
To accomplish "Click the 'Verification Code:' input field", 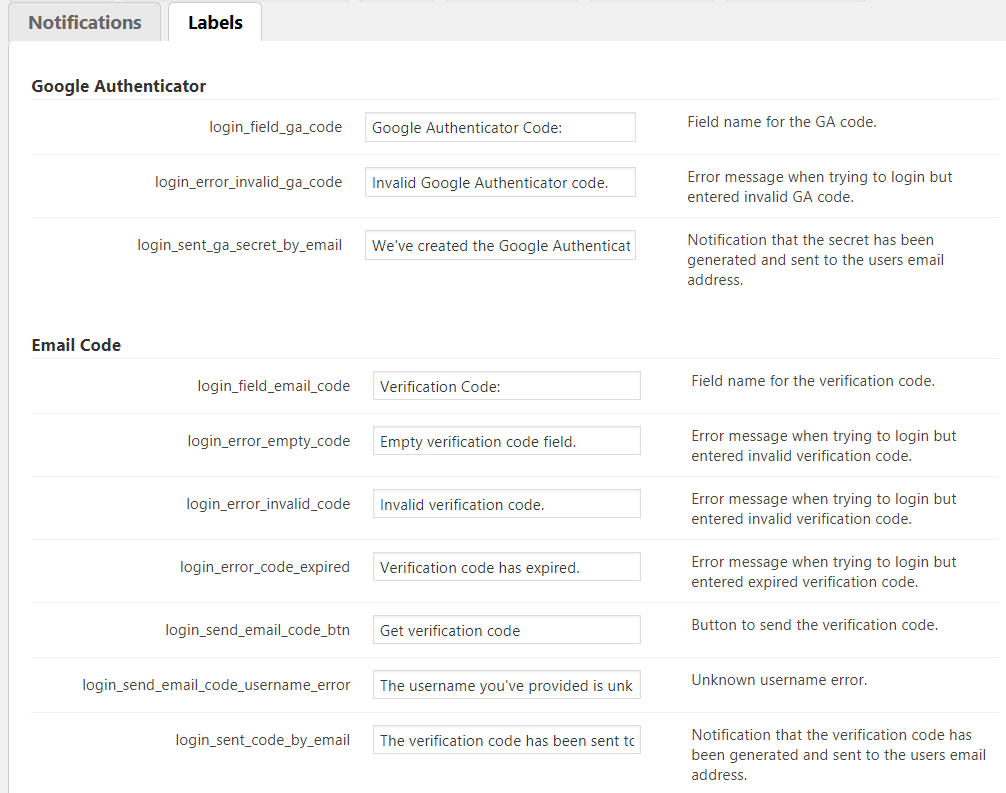I will point(506,386).
